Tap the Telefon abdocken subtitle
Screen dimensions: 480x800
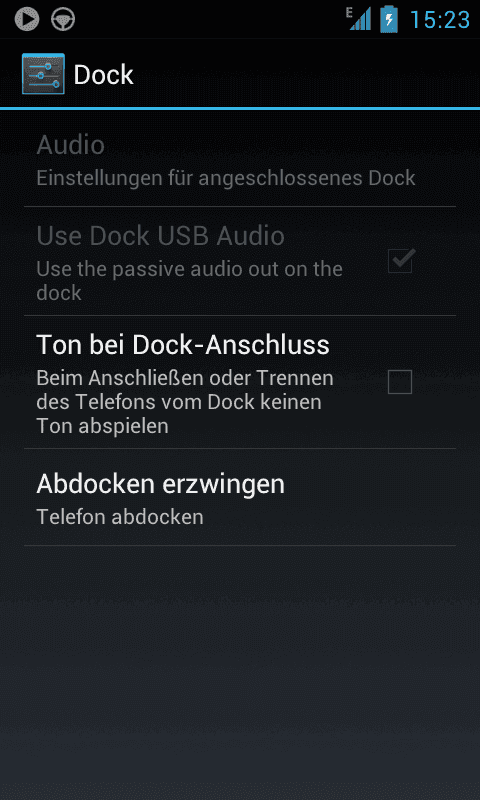[x=120, y=517]
